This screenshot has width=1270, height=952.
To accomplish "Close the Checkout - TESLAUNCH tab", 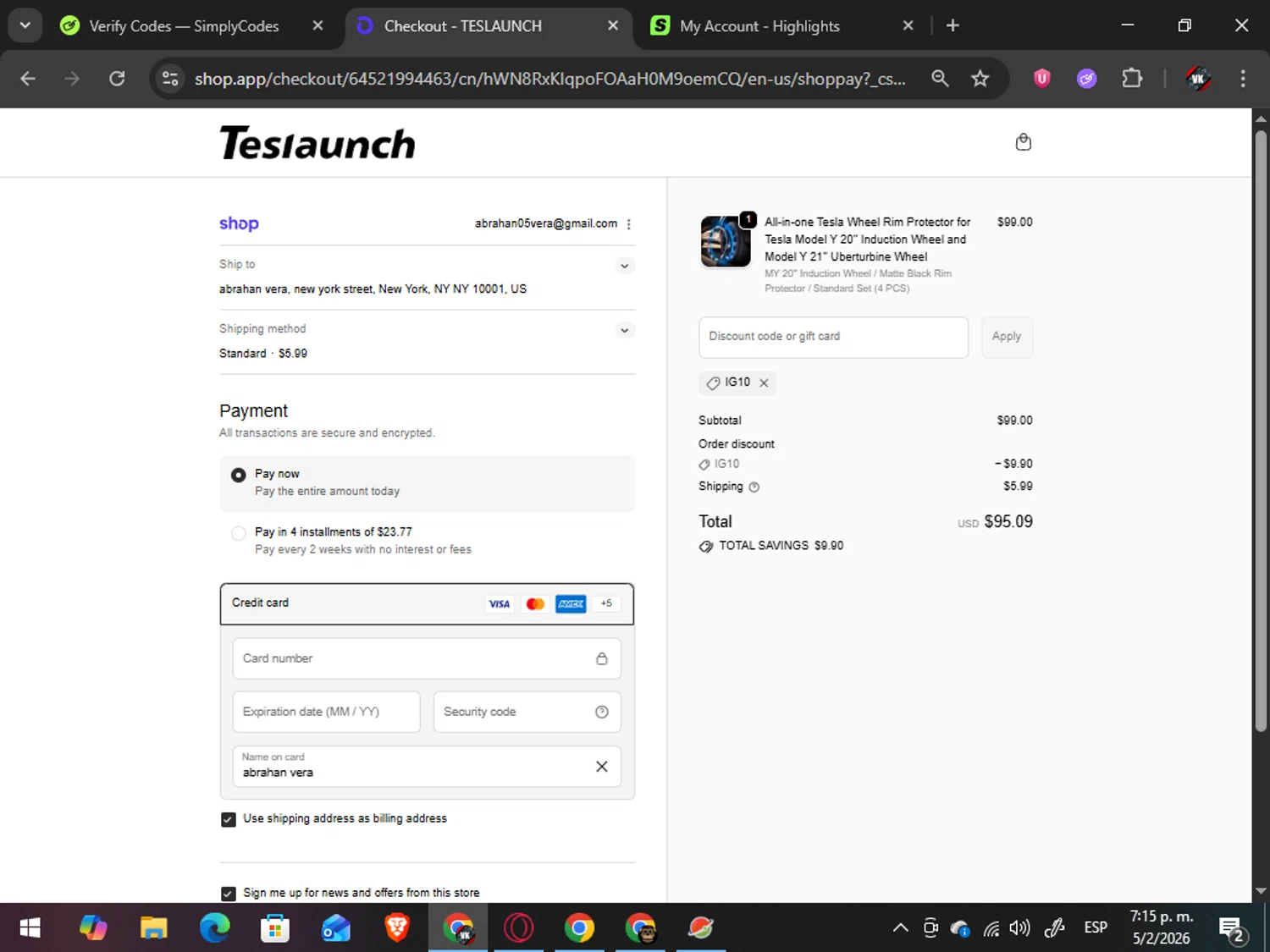I will (613, 25).
